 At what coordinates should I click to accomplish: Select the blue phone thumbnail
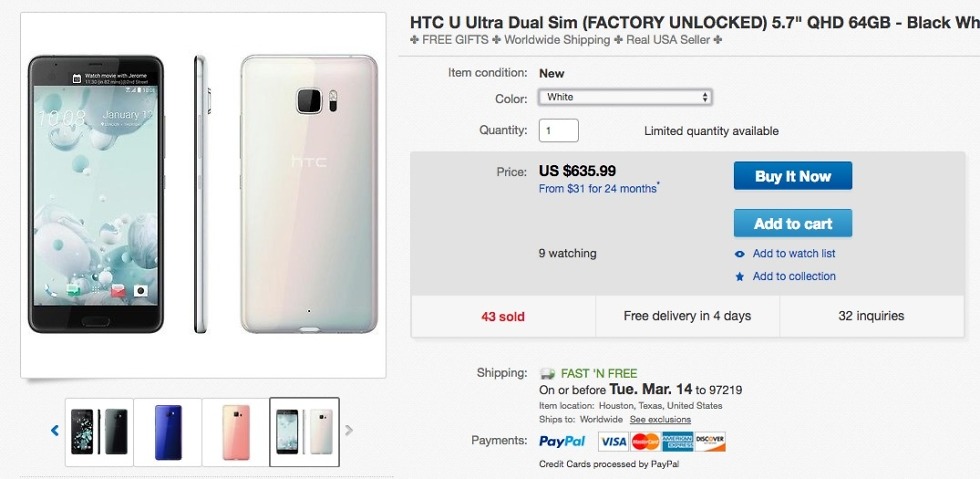[x=167, y=431]
